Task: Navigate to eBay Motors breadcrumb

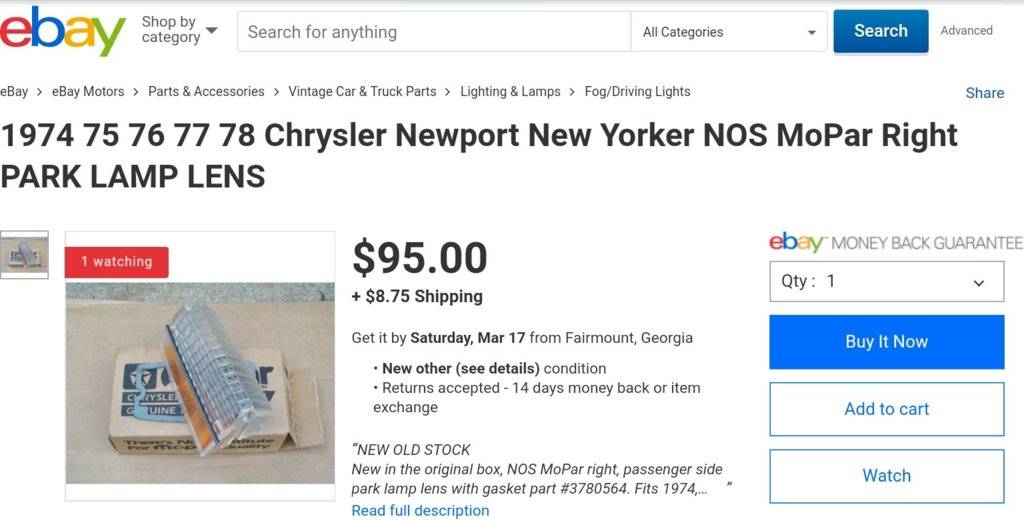Action: 88,91
